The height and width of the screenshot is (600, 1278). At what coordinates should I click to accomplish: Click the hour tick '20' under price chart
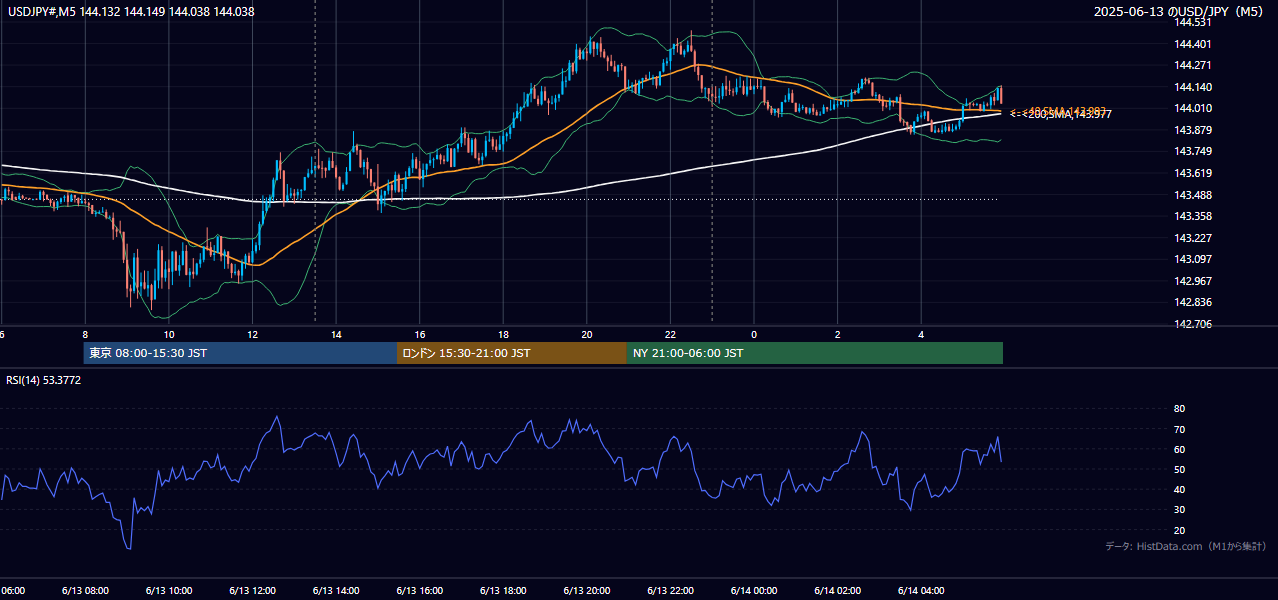tap(587, 335)
